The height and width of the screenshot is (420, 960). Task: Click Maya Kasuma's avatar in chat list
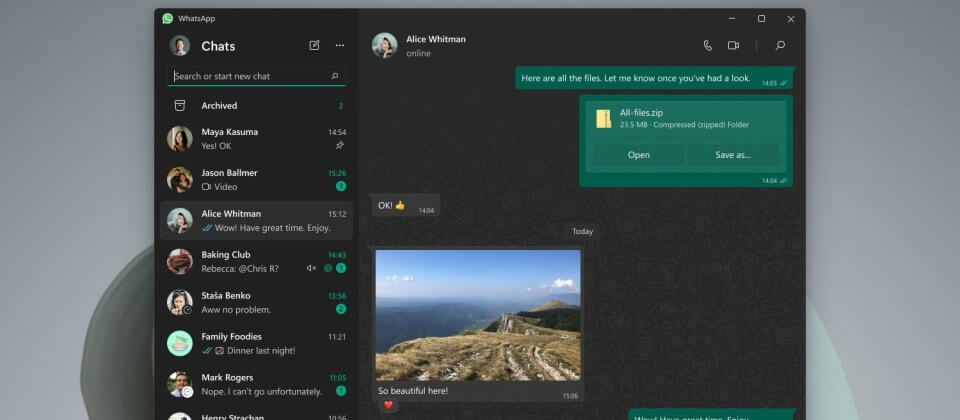coord(180,139)
